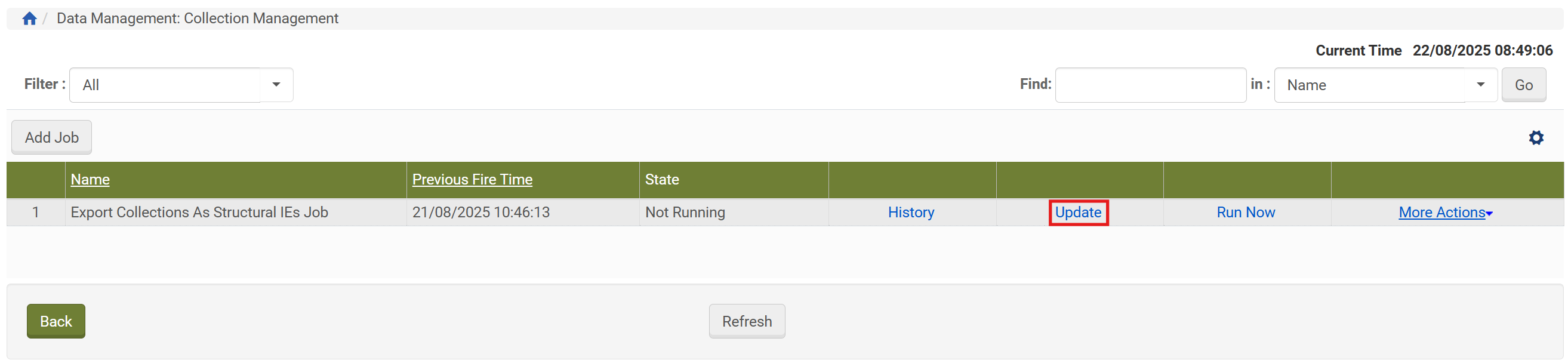This screenshot has height=363, width=1568.
Task: Click Run Now for export job
Action: tap(1246, 213)
